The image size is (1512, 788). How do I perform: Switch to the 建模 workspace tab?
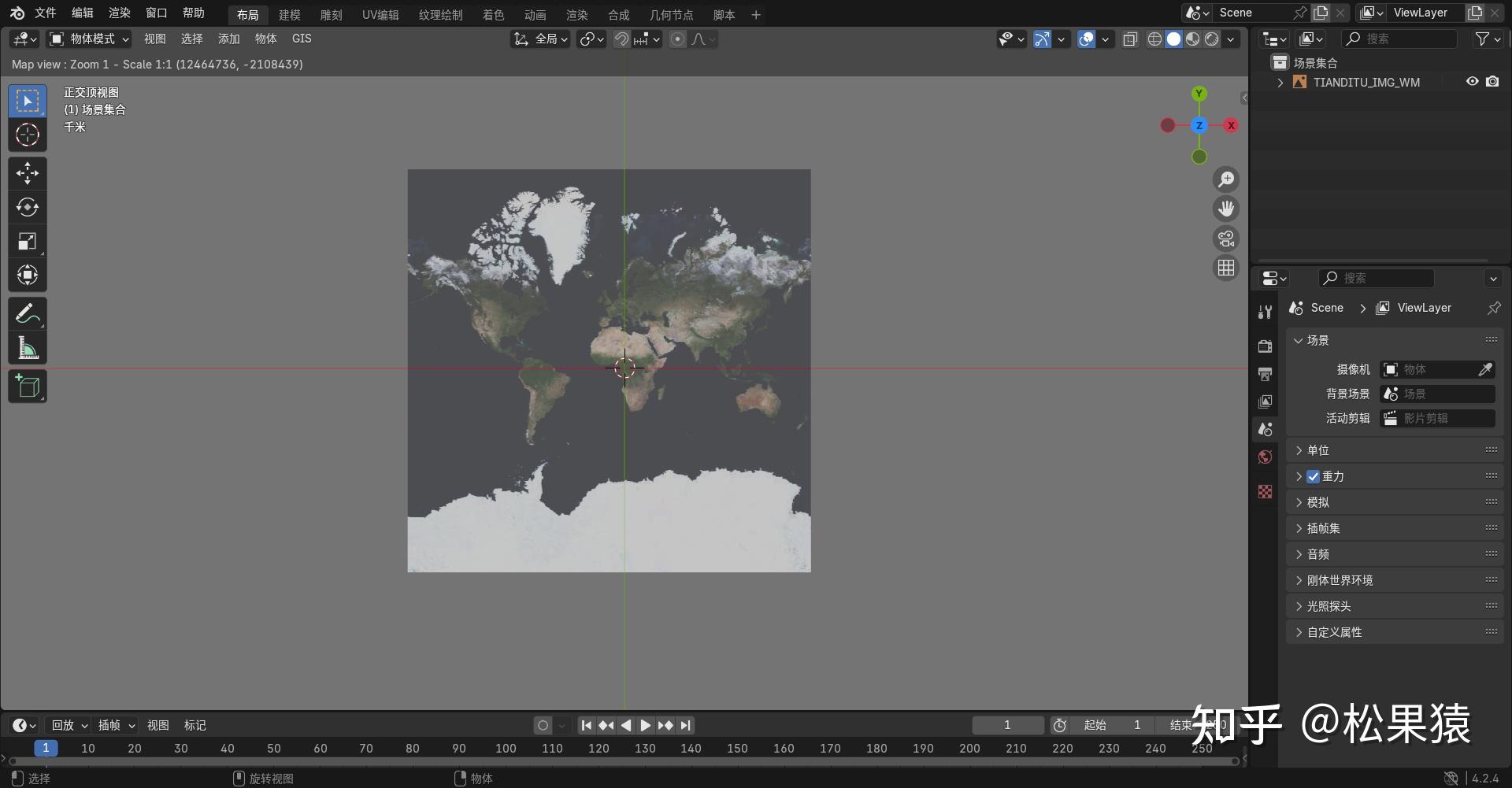tap(289, 14)
